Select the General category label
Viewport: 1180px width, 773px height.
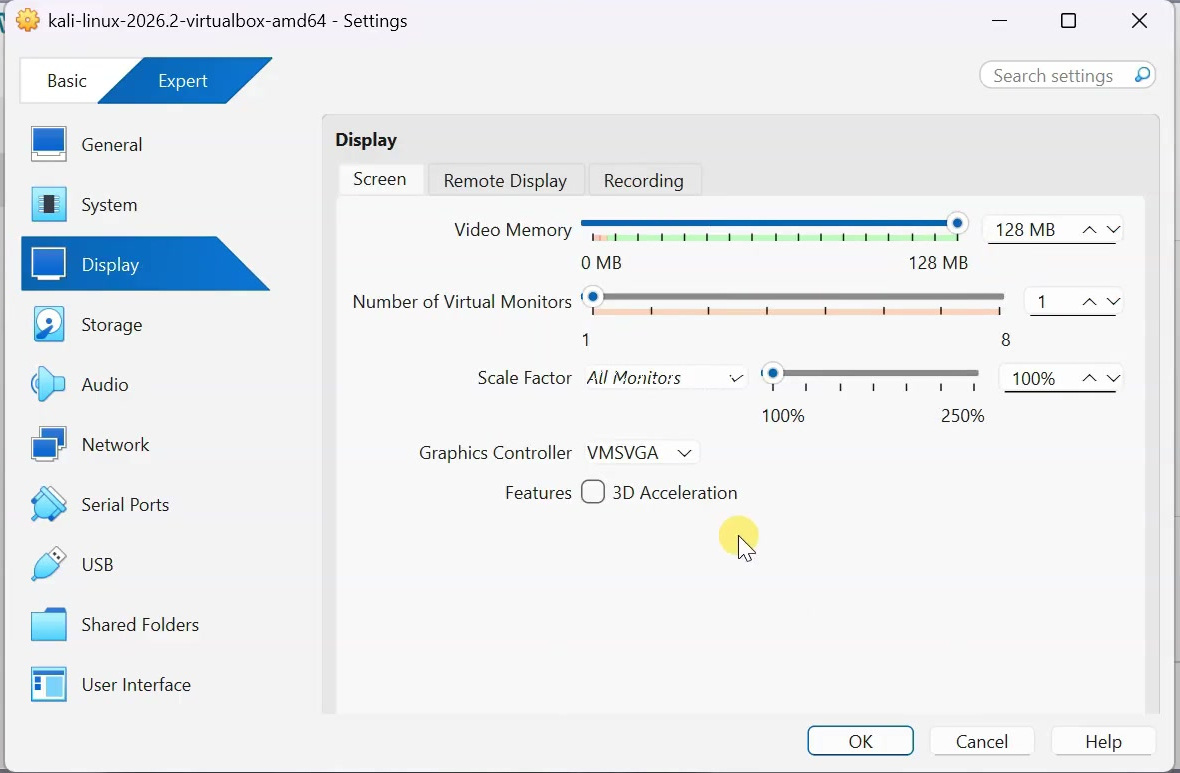click(111, 145)
